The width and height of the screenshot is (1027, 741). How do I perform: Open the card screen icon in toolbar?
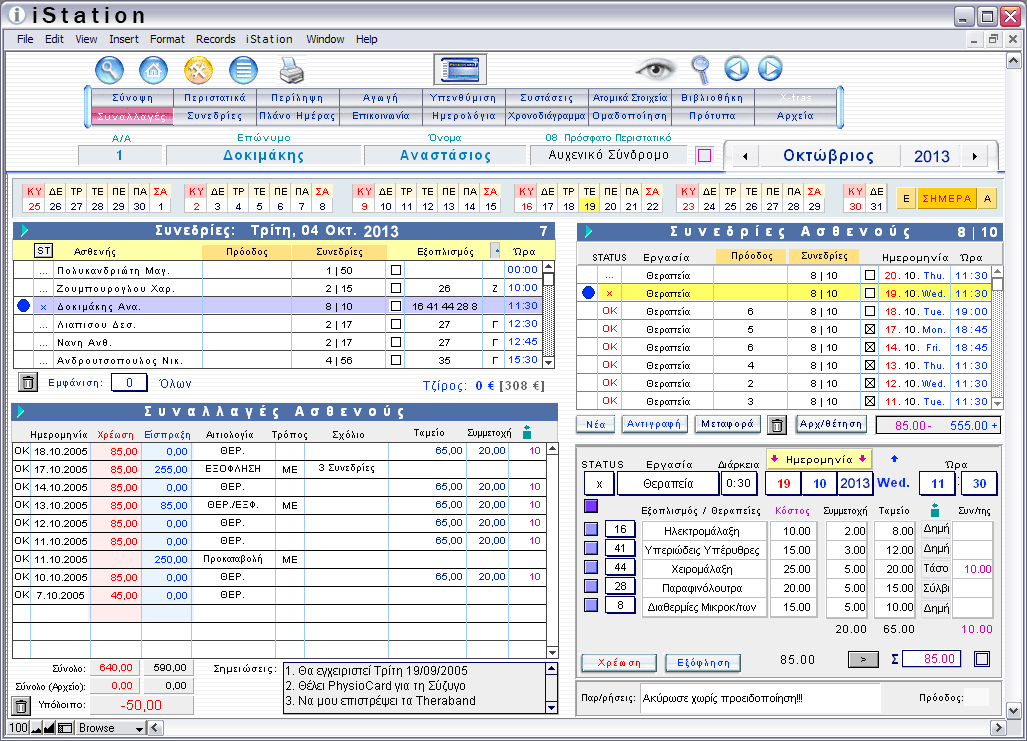460,69
